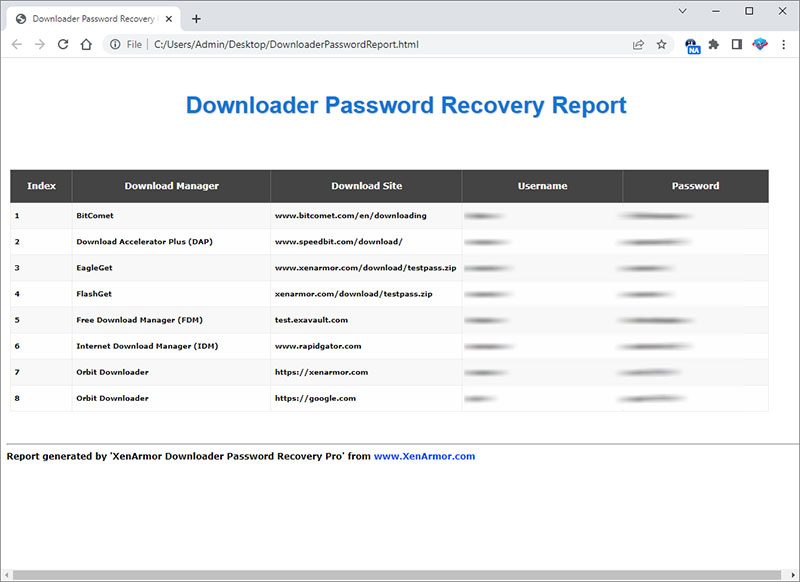Screen dimensions: 800x582
Task: Click www.bitcomet.com/en/downloading site text
Action: coord(351,215)
